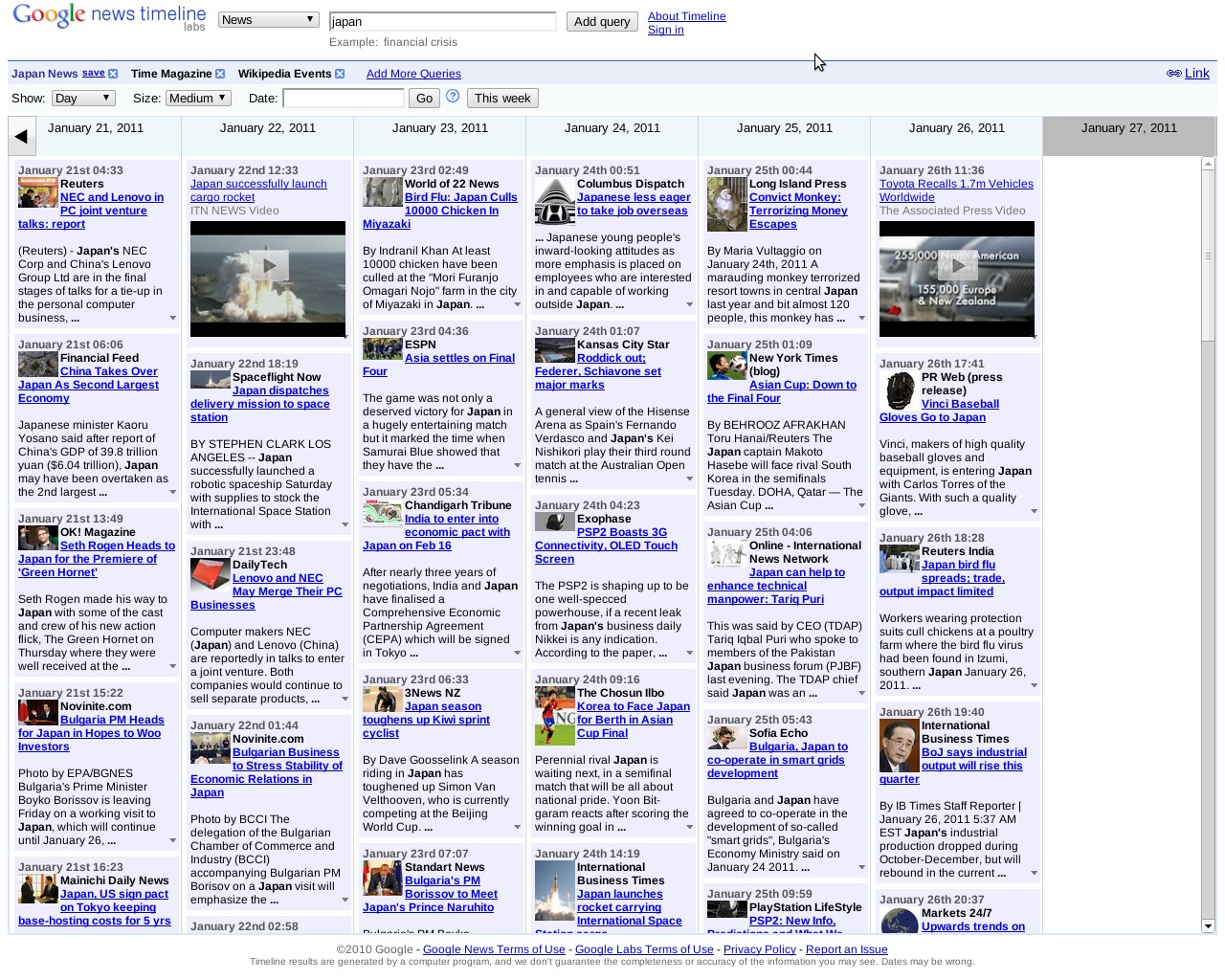Screen dimensions: 1225x980
Task: Open 'Japan successfully launch cargo rocket' headline
Action: (258, 190)
